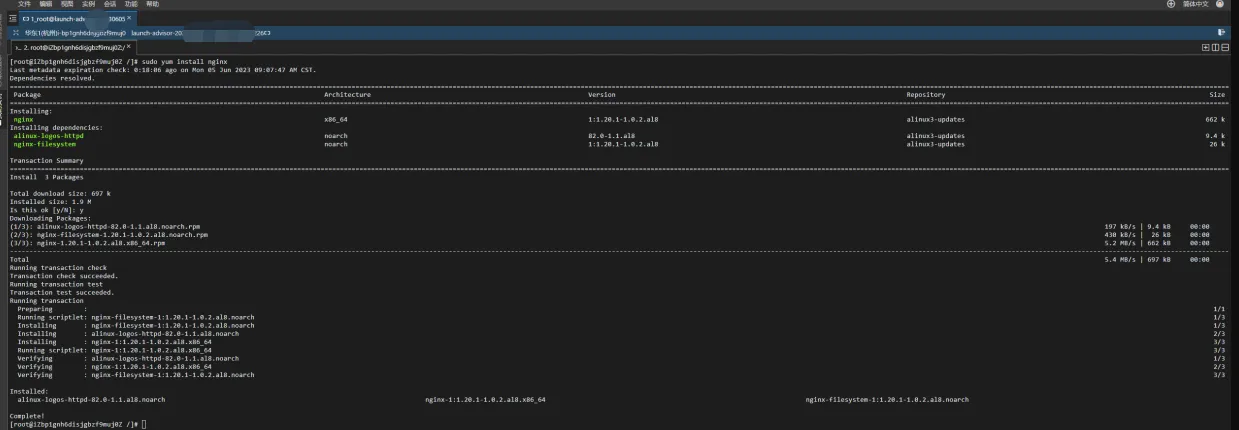This screenshot has height=430, width=1239.
Task: Close the 2. root@iZbp1gnh6disjgbzf9muj0Z terminal tab
Action: 129,46
